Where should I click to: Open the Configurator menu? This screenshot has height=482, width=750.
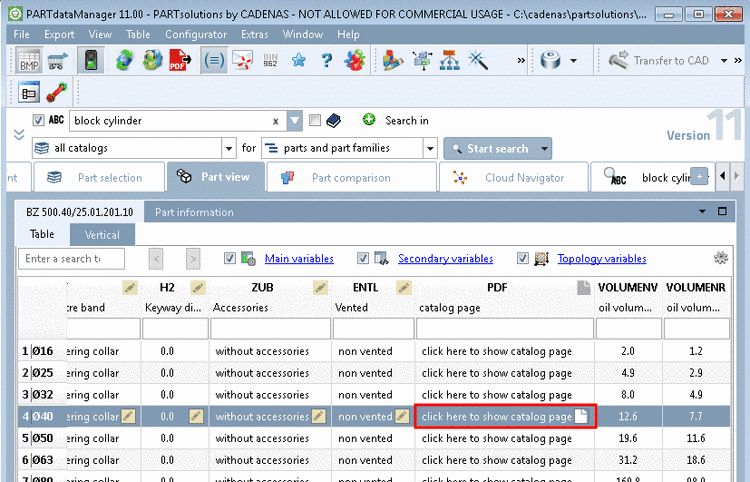[196, 34]
